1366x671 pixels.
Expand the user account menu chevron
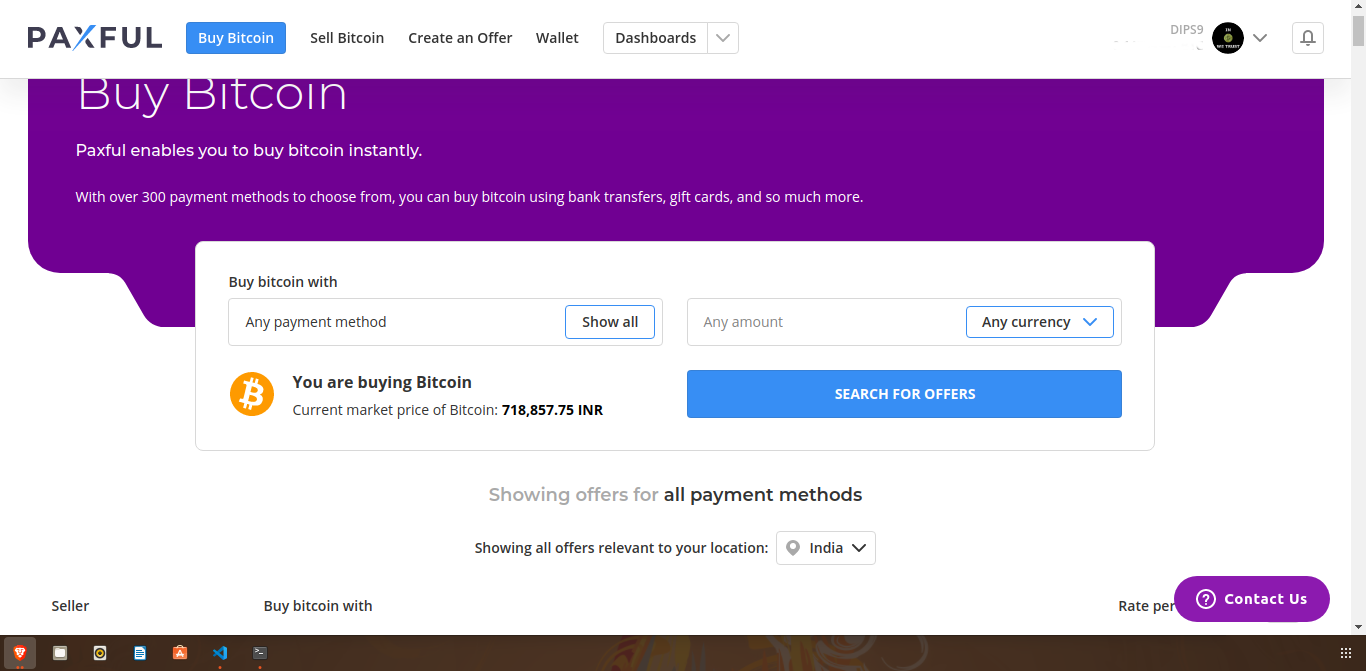click(x=1260, y=38)
